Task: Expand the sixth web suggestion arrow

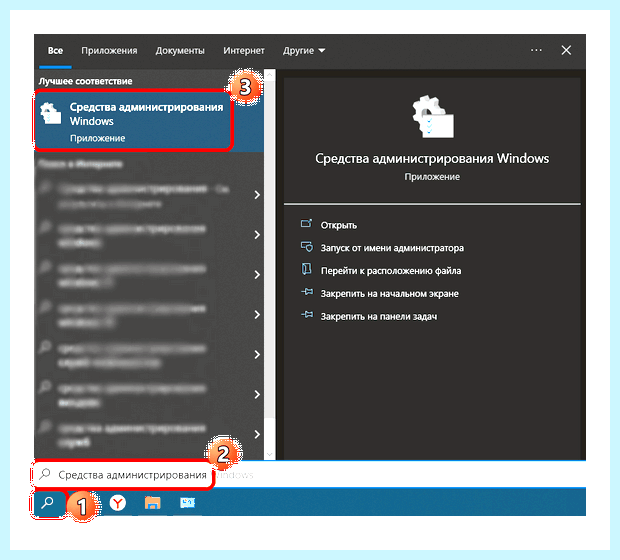Action: tap(257, 394)
